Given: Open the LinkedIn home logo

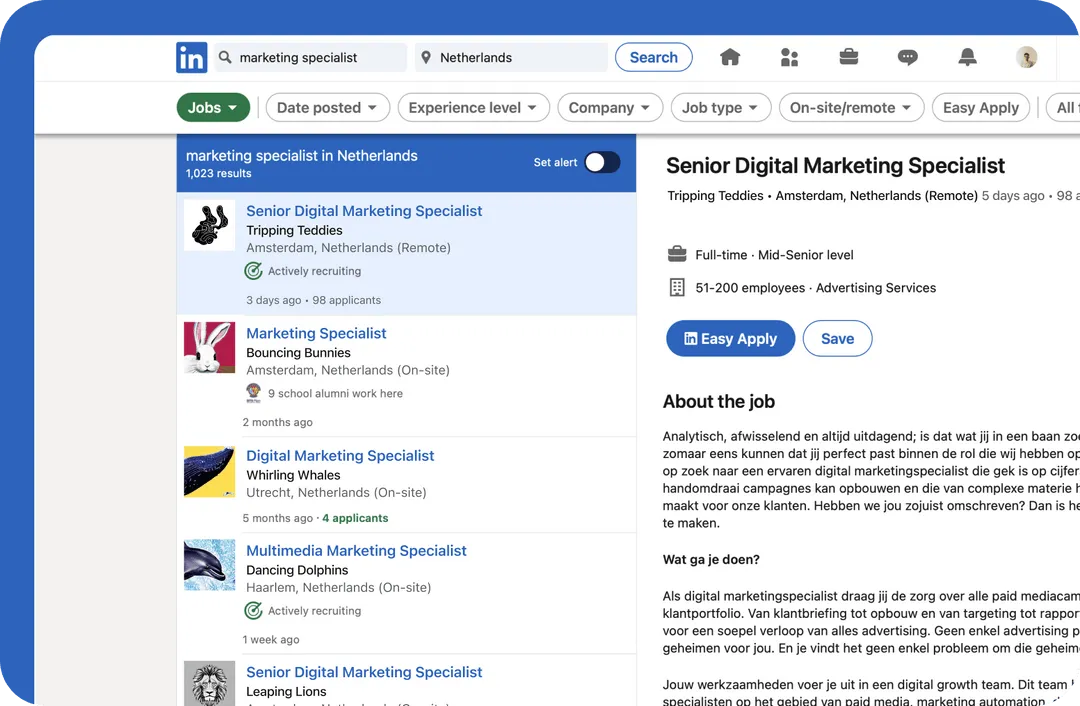Looking at the screenshot, I should [191, 57].
